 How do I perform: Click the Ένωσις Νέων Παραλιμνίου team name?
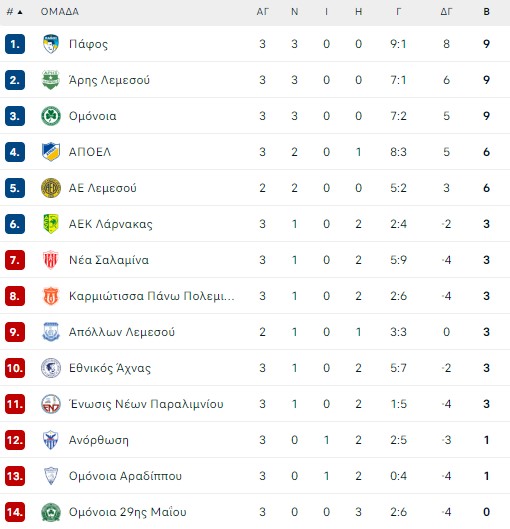pos(146,404)
